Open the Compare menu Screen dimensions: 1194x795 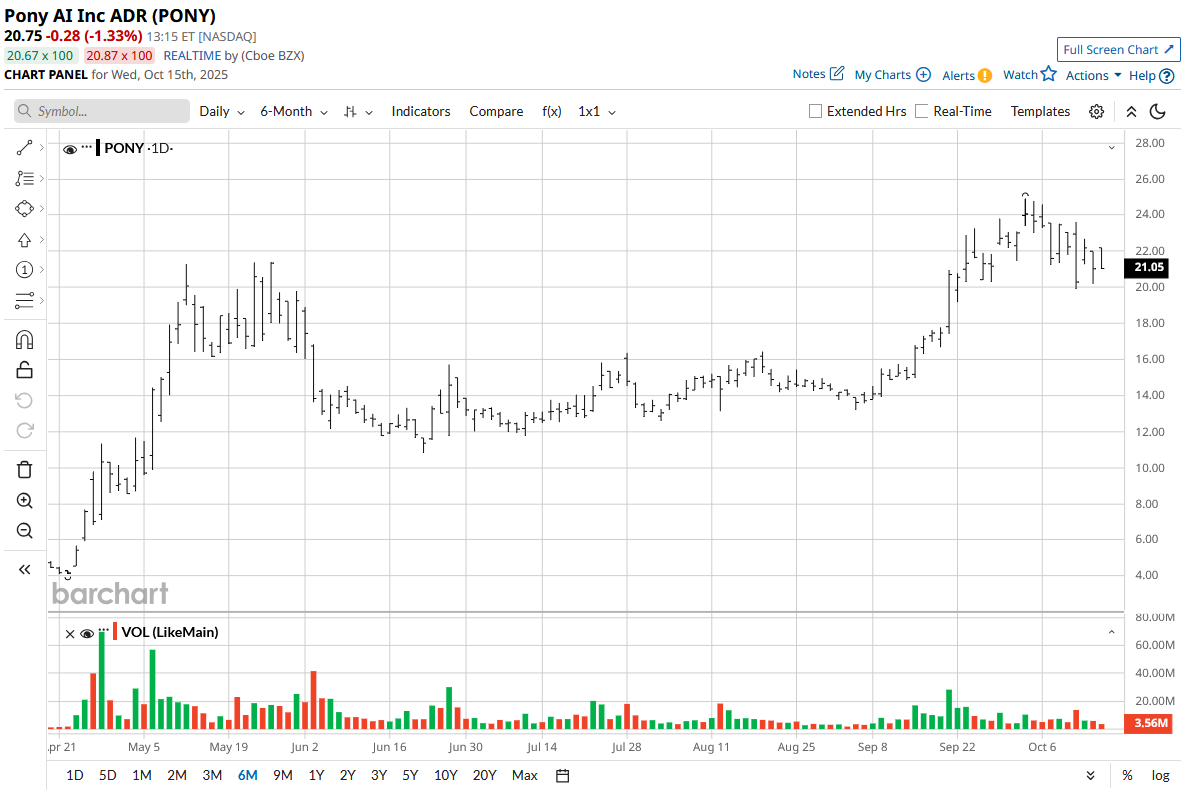(x=496, y=111)
